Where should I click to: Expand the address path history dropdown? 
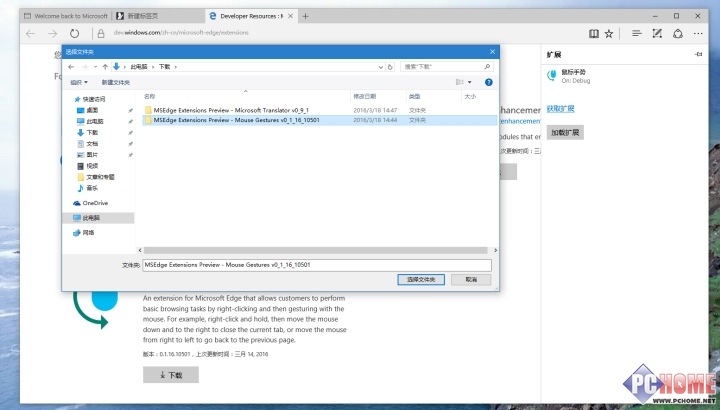pyautogui.click(x=379, y=66)
